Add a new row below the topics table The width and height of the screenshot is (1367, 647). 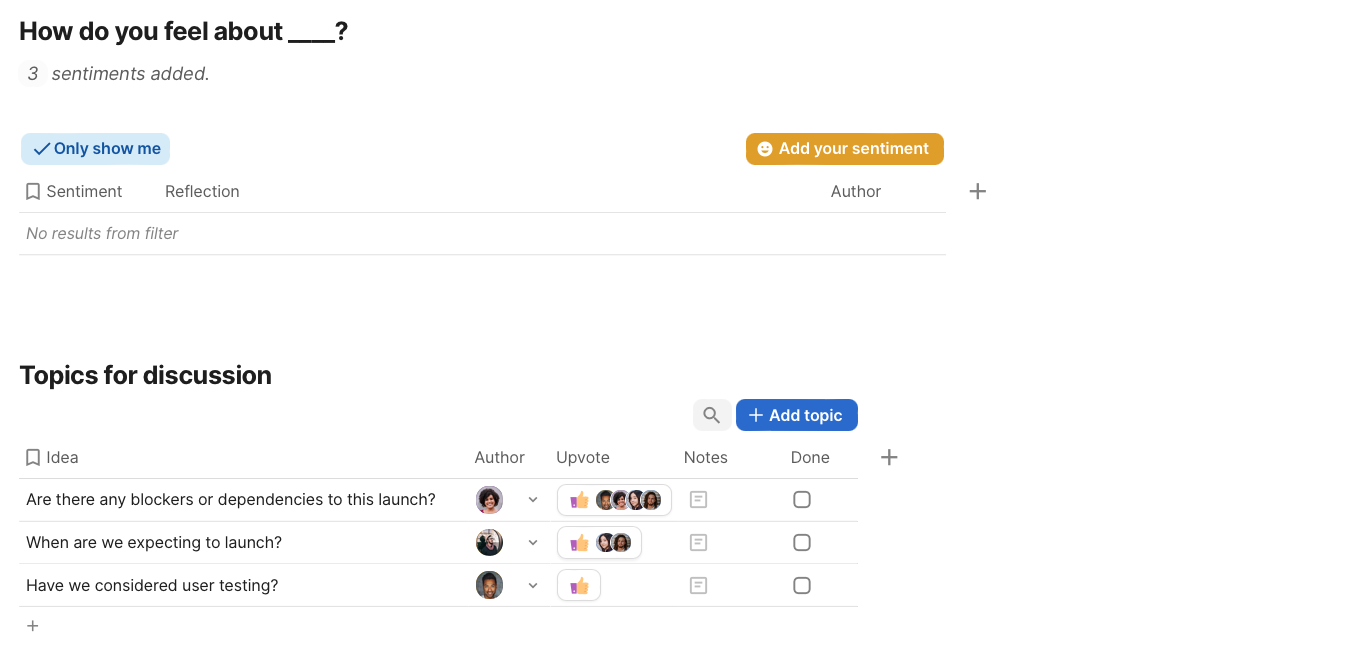coord(33,626)
